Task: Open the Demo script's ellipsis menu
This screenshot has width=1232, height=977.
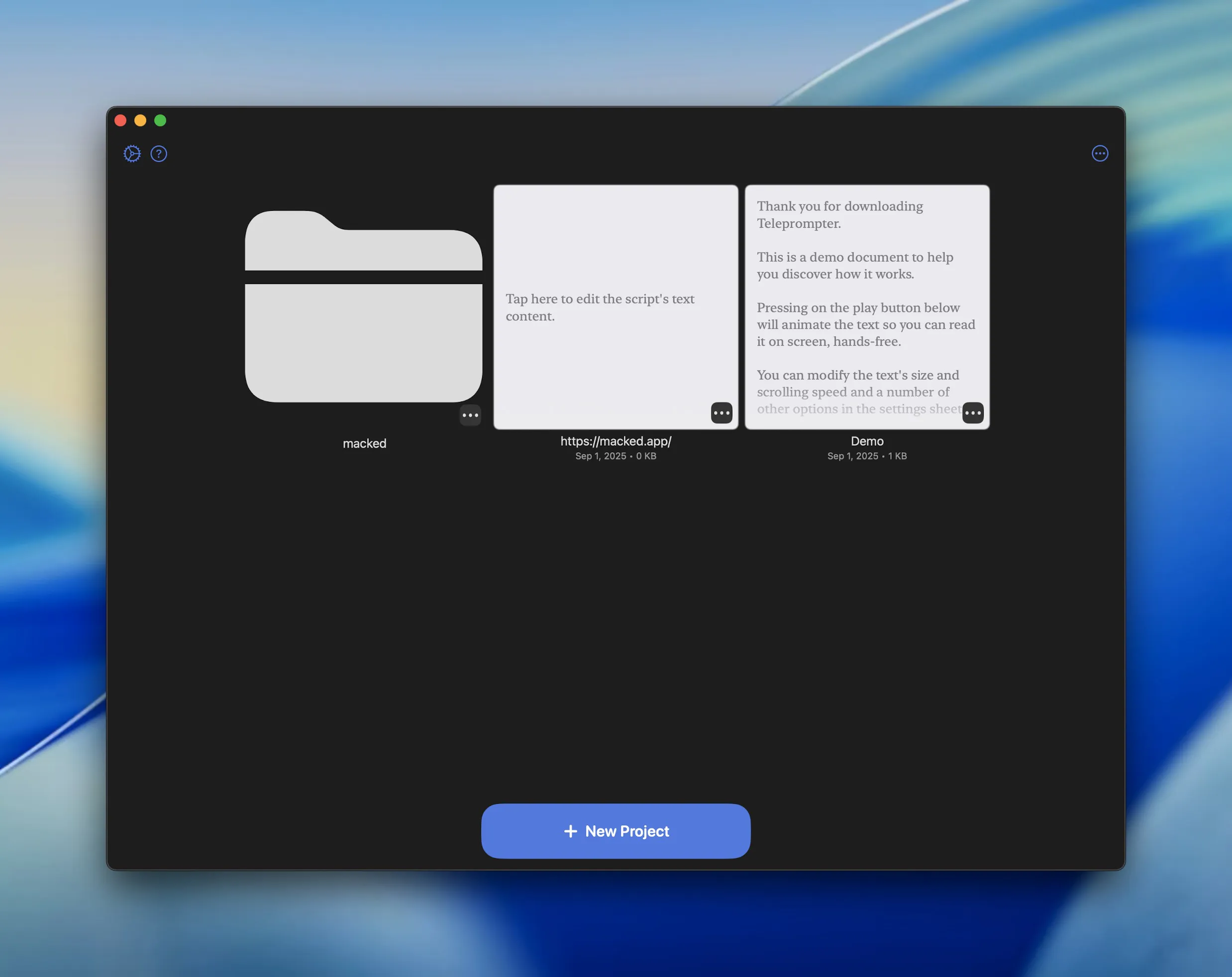Action: click(x=973, y=413)
